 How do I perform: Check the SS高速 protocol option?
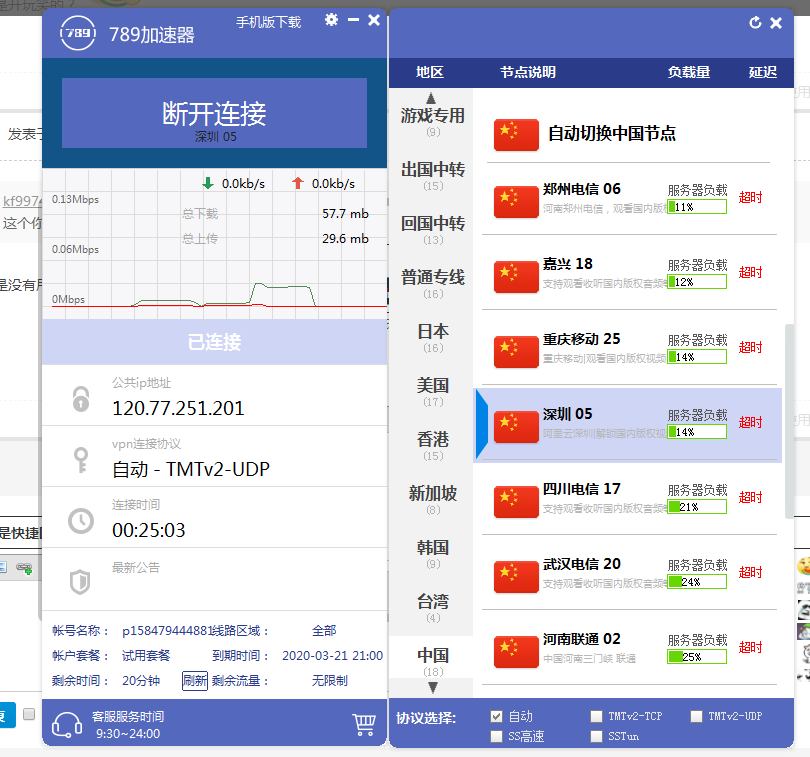[x=496, y=736]
